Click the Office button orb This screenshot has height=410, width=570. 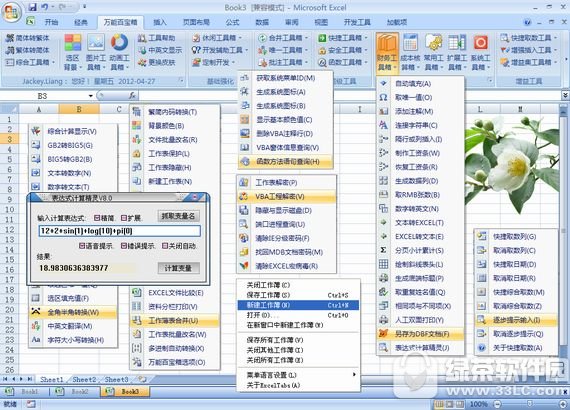(11, 12)
